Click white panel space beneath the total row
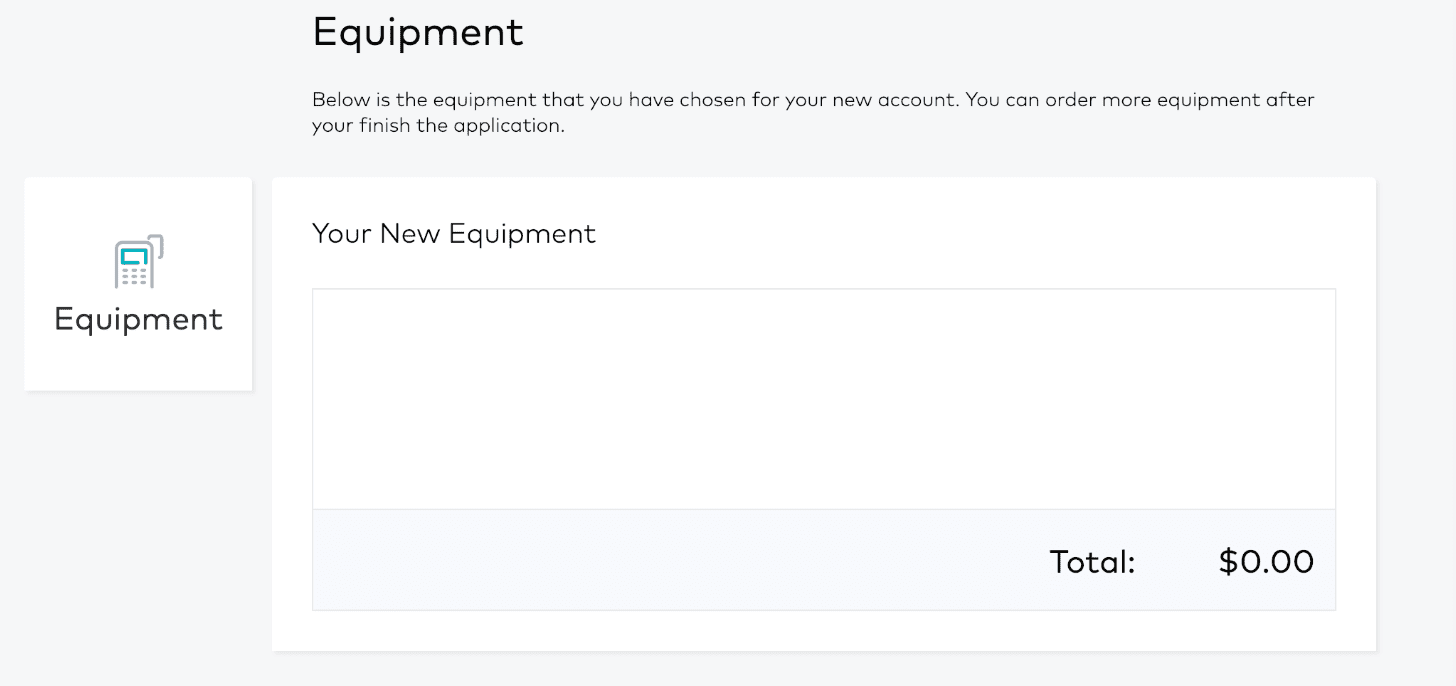This screenshot has height=686, width=1456. tap(823, 631)
